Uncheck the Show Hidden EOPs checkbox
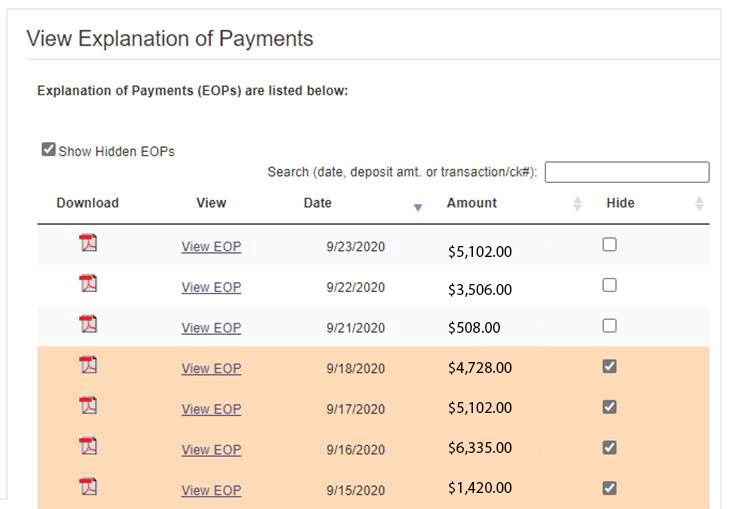This screenshot has width=730, height=509. pyautogui.click(x=48, y=150)
